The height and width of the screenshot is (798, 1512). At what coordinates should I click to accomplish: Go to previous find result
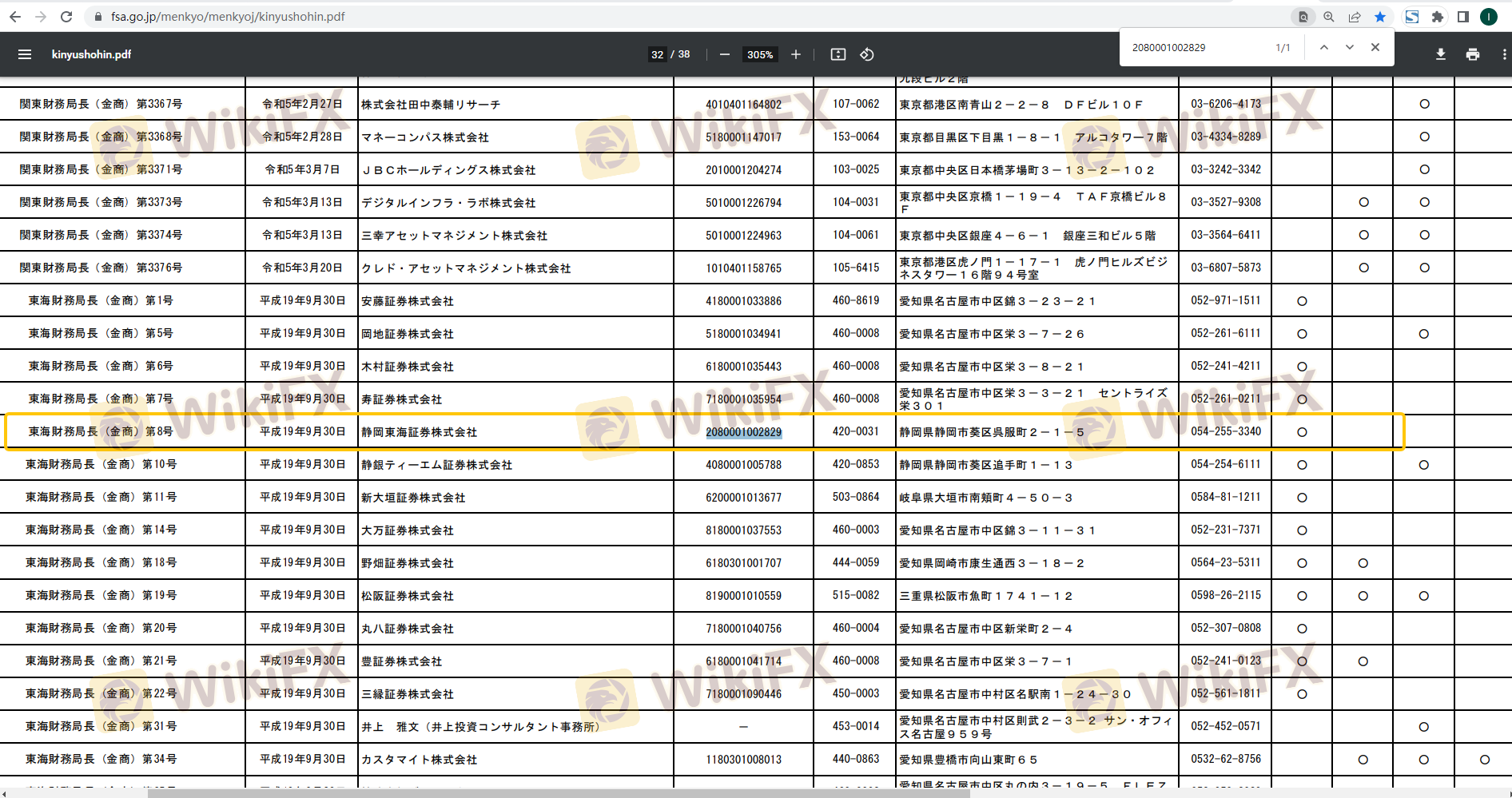coord(1324,47)
